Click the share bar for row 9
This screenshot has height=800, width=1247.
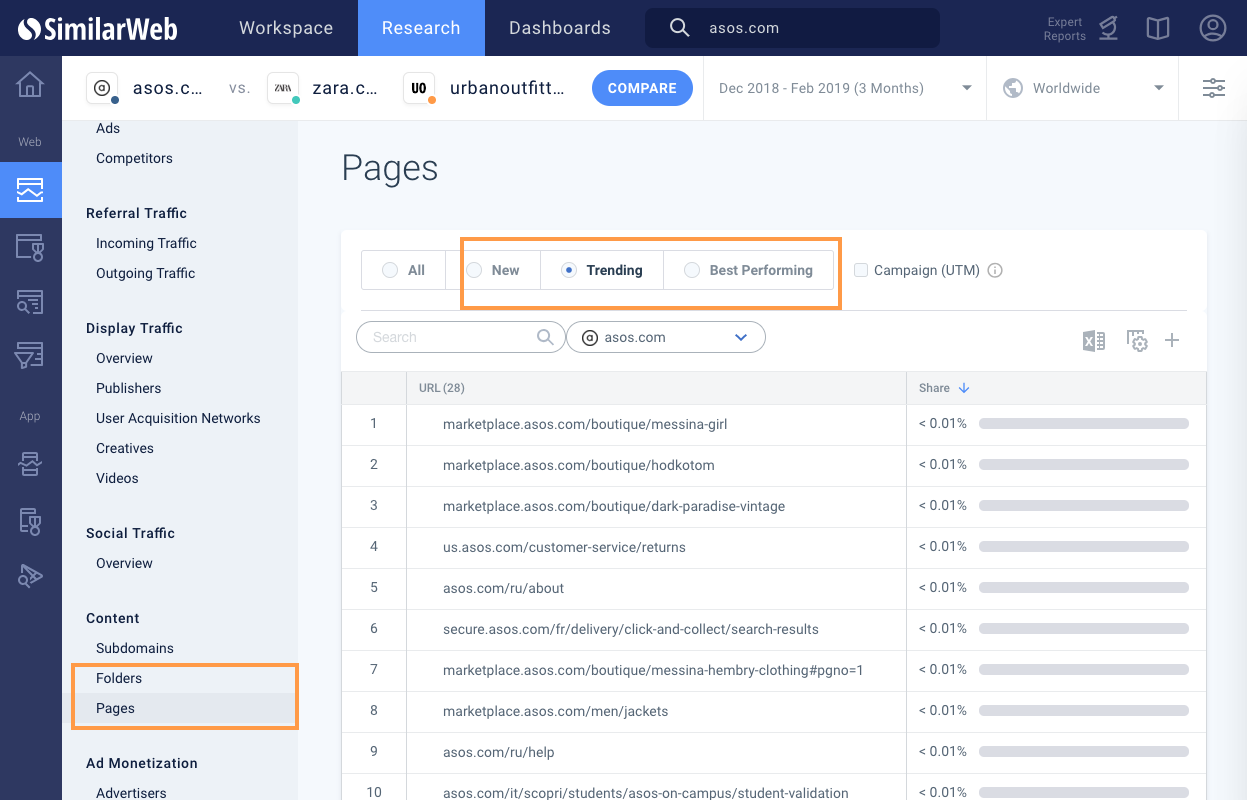(1084, 752)
